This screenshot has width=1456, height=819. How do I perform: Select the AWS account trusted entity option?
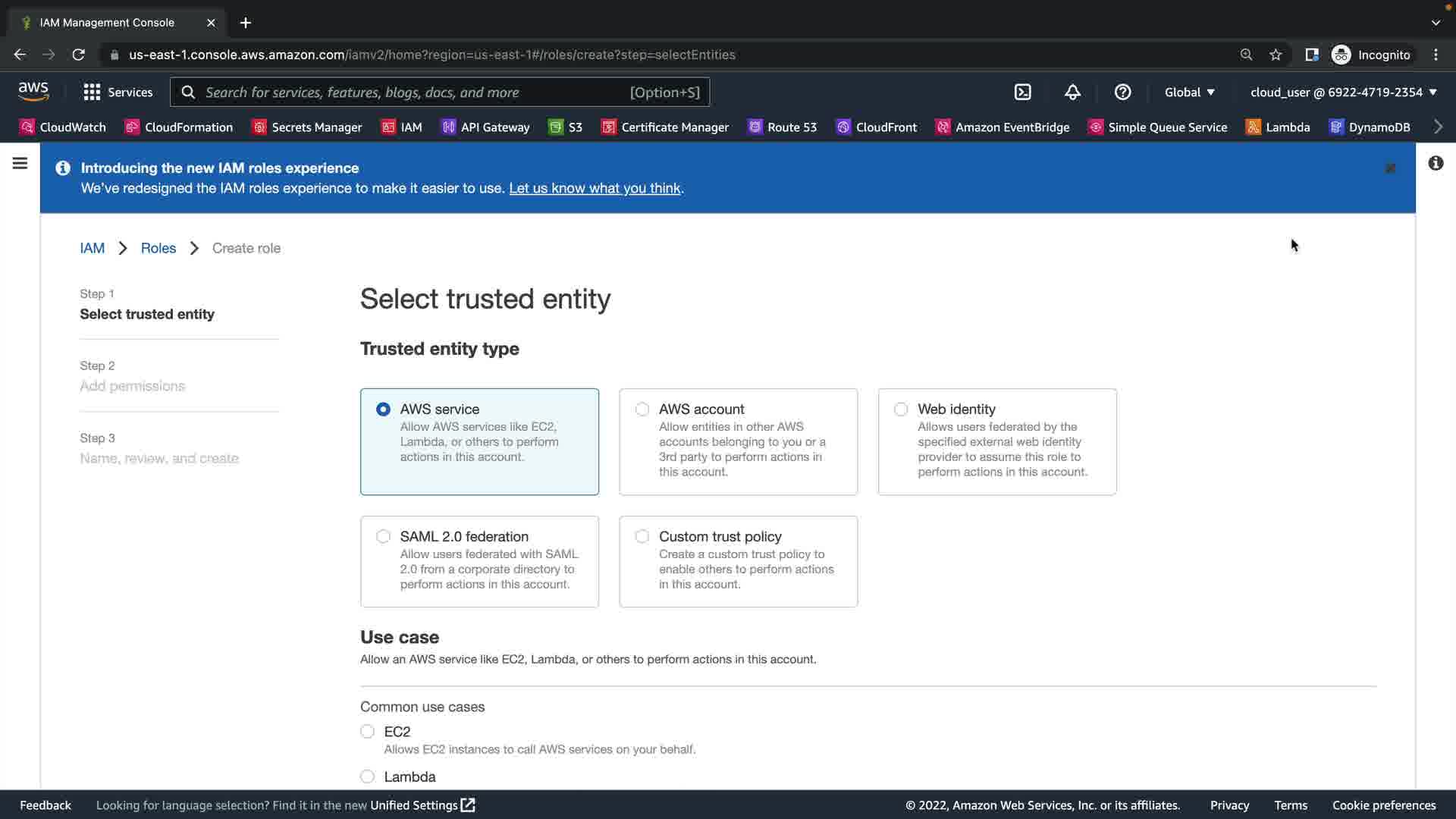pyautogui.click(x=642, y=409)
